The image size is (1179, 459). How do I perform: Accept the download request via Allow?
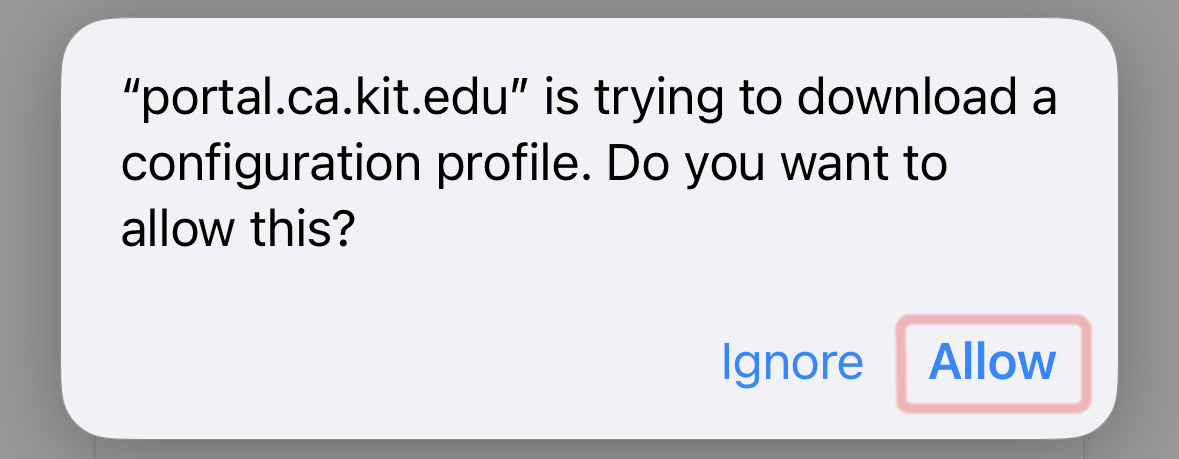pos(992,362)
